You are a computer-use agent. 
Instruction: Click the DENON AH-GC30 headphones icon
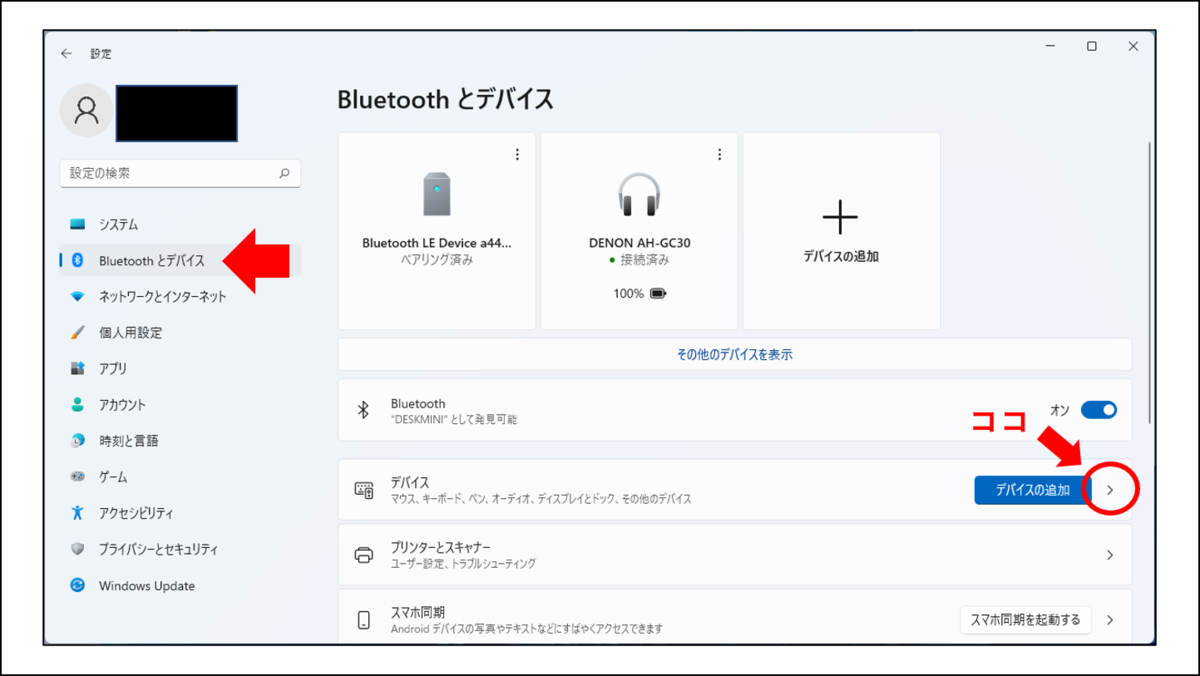[639, 194]
